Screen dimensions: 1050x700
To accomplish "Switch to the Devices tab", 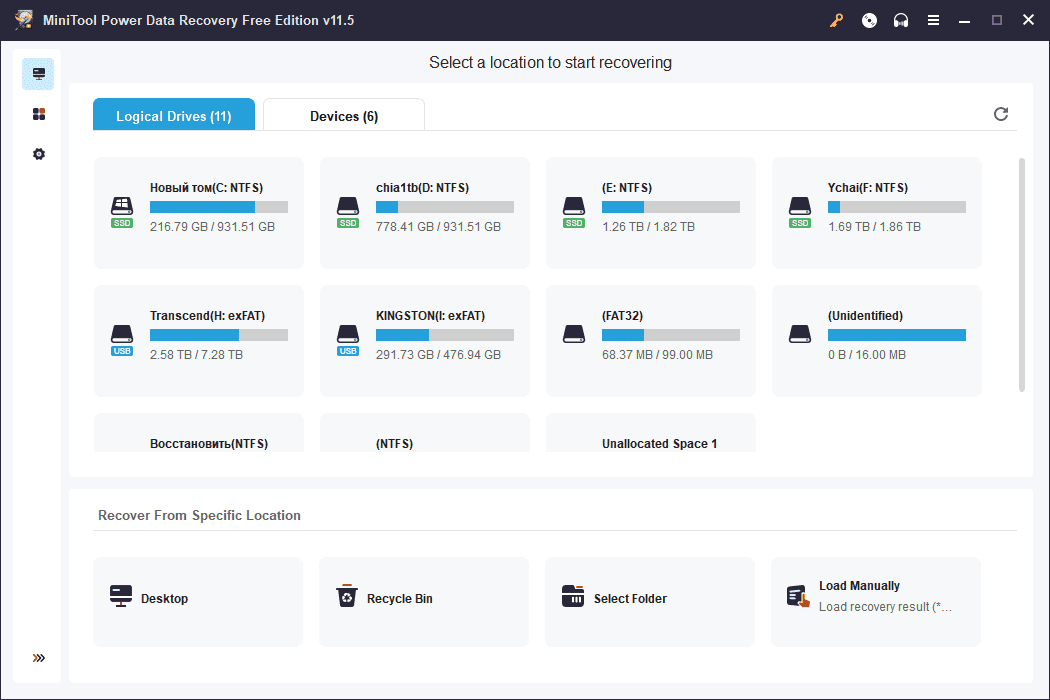I will coord(344,116).
